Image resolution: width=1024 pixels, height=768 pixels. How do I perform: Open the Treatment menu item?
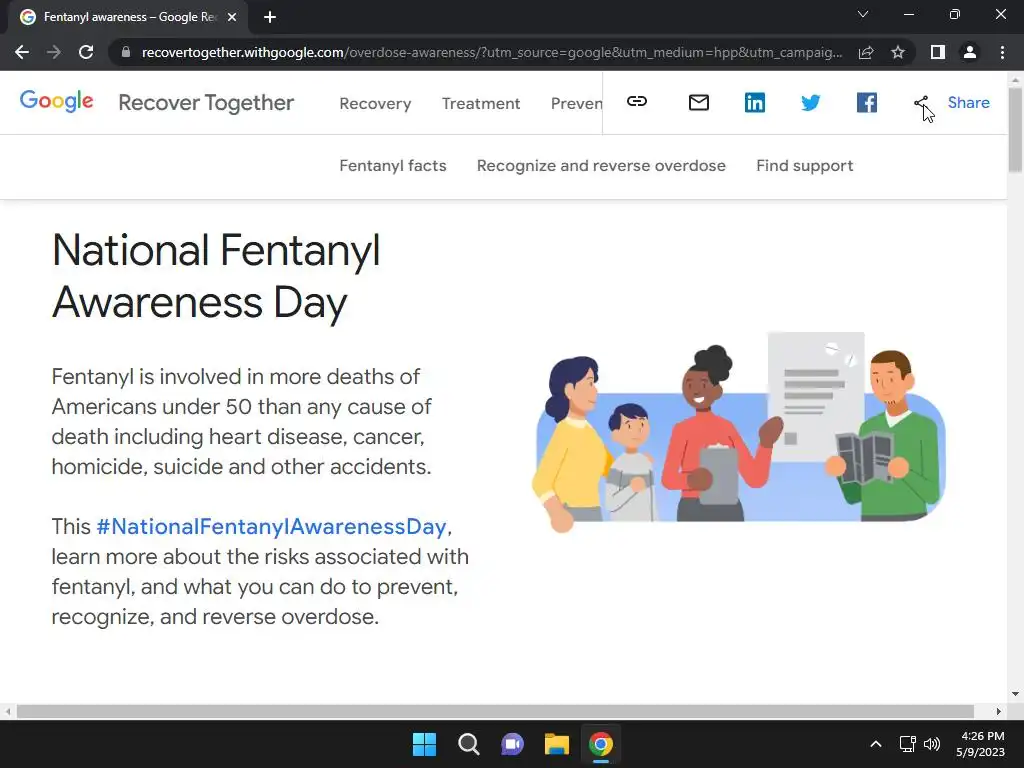coord(481,103)
